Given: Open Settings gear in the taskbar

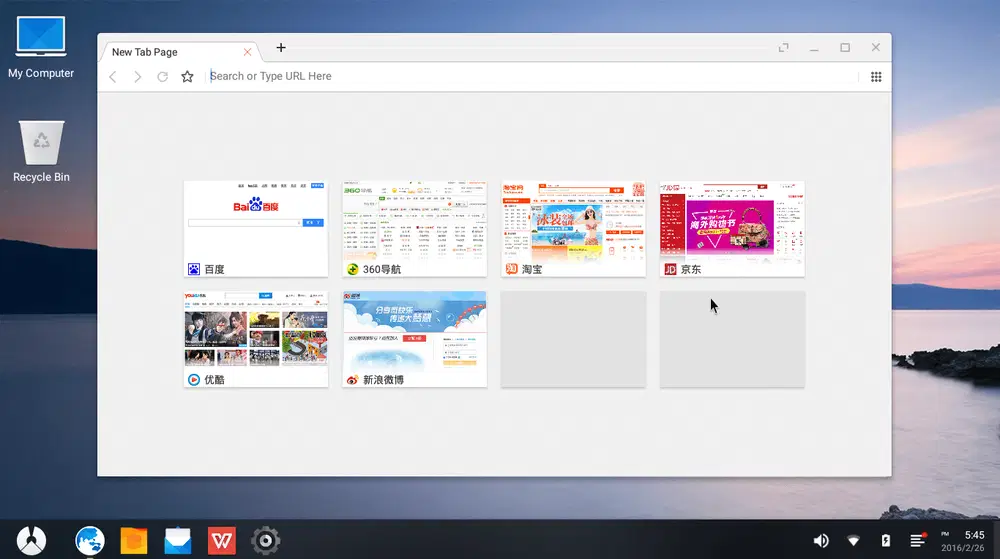Looking at the screenshot, I should coord(266,541).
